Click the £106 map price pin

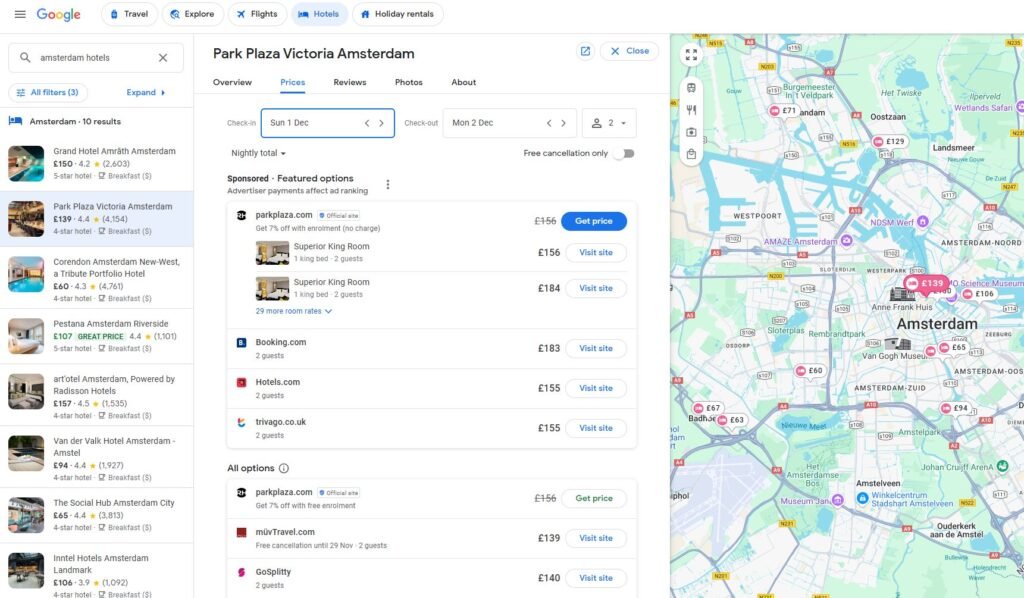point(978,294)
